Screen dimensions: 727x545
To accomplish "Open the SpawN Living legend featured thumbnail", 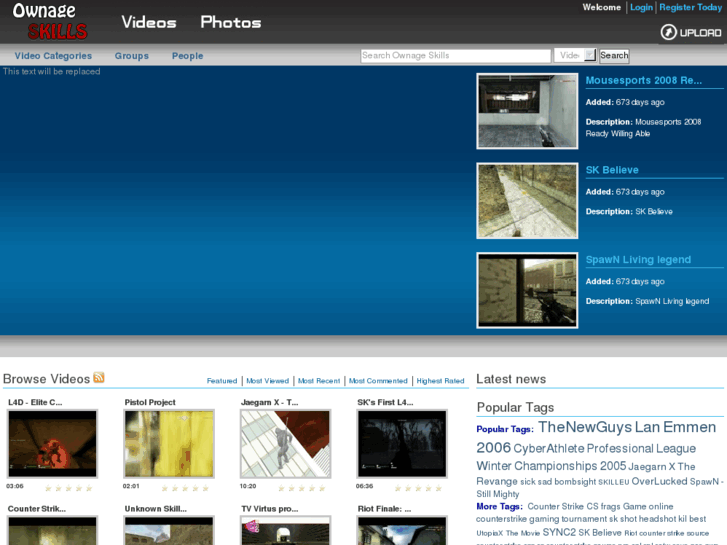I will 527,290.
